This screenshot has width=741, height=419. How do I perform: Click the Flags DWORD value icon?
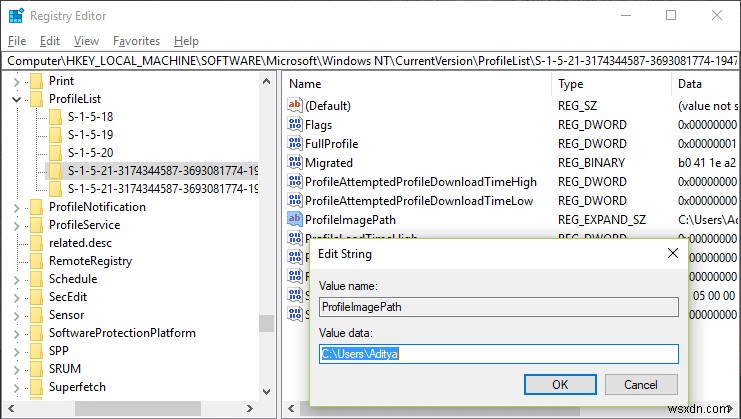[x=294, y=125]
